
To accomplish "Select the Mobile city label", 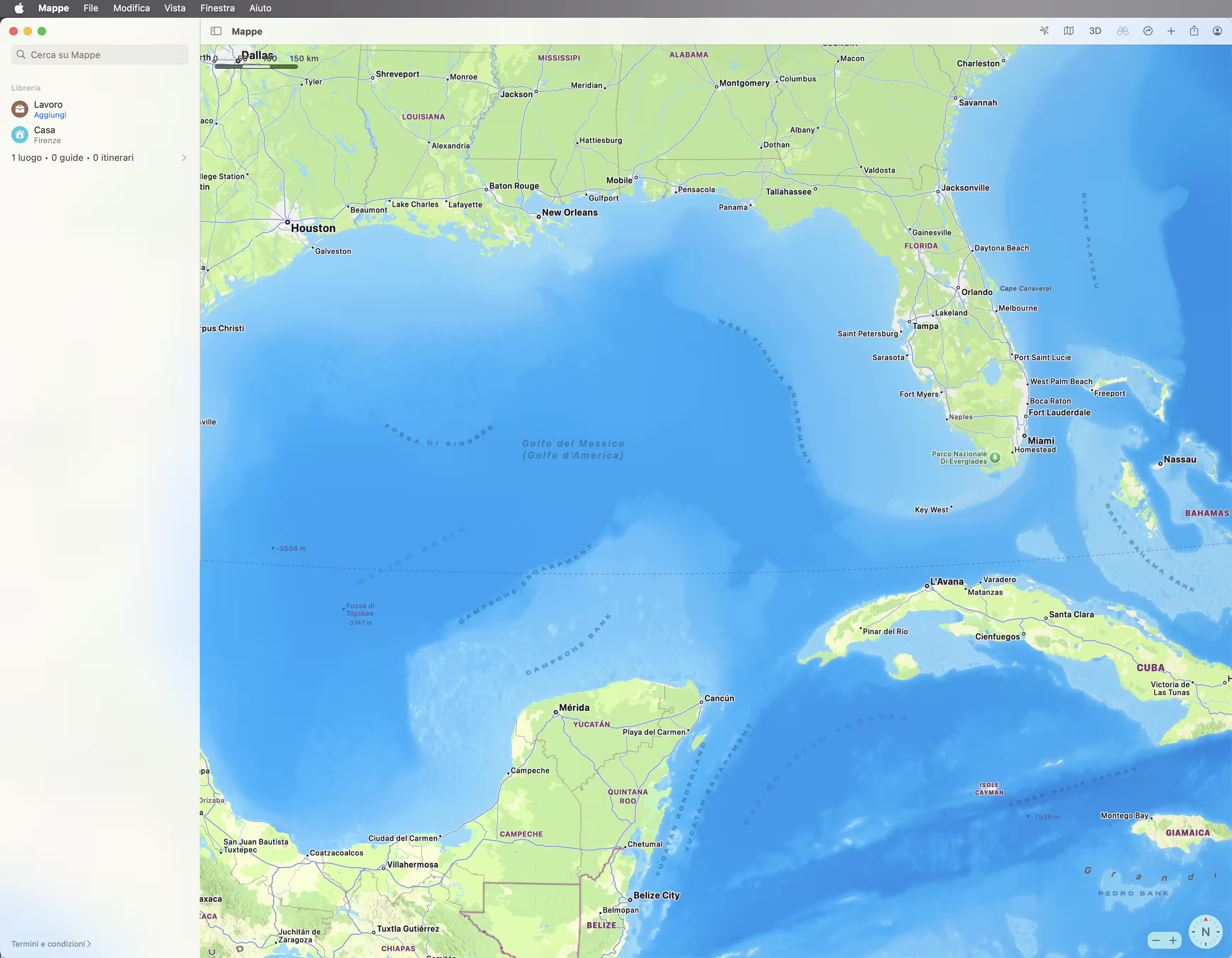I will click(x=619, y=181).
